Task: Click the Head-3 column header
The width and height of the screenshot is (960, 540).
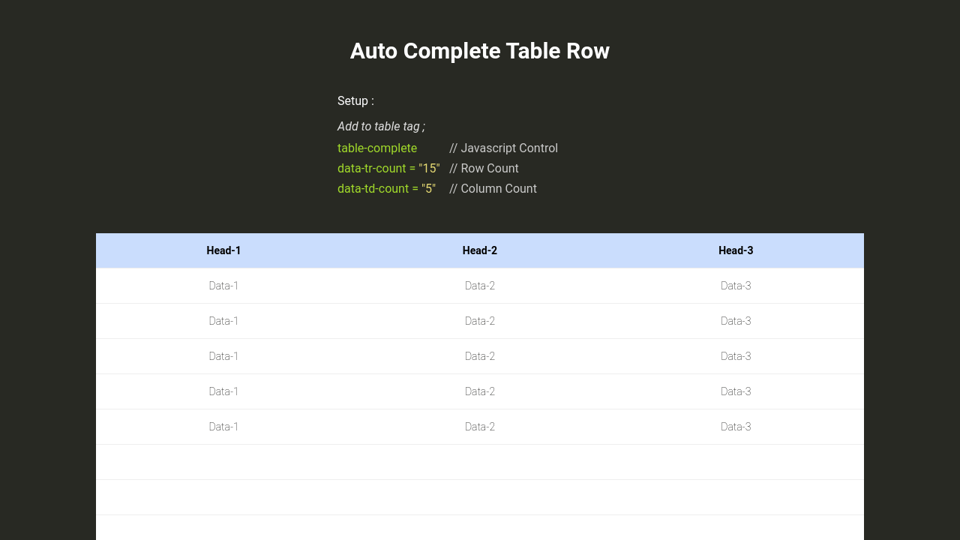Action: [x=735, y=251]
